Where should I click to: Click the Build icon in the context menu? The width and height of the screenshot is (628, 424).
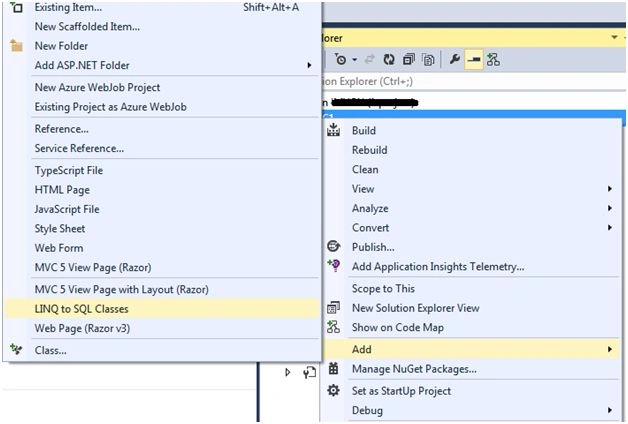(x=333, y=130)
